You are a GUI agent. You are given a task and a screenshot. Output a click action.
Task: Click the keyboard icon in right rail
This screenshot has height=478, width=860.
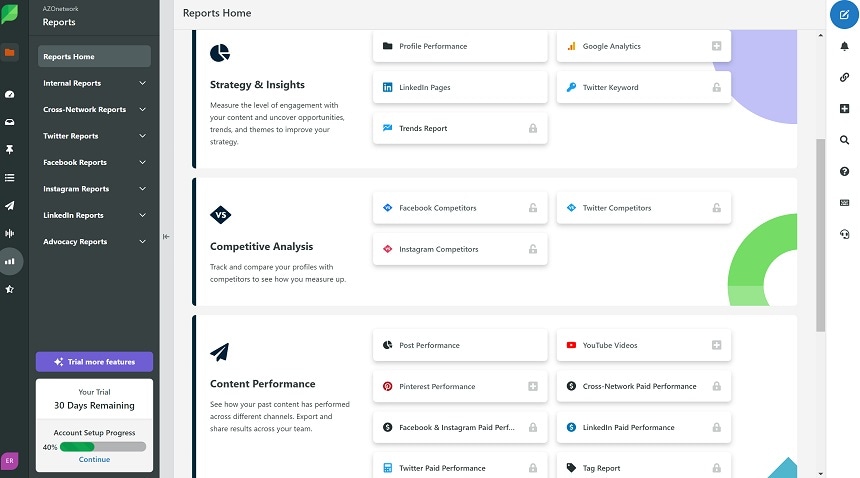click(844, 203)
